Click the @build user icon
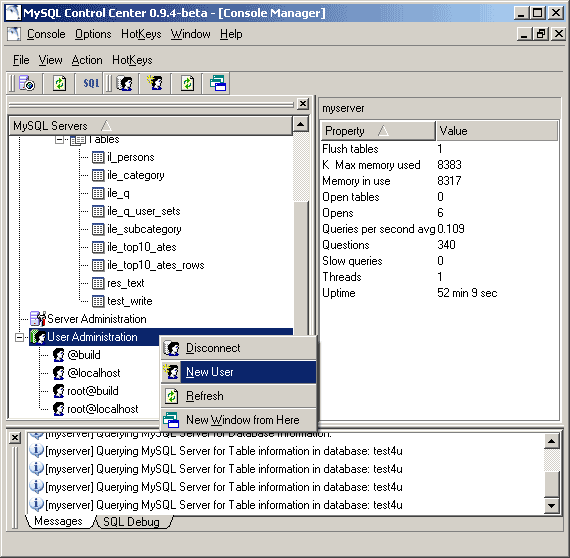 point(59,355)
